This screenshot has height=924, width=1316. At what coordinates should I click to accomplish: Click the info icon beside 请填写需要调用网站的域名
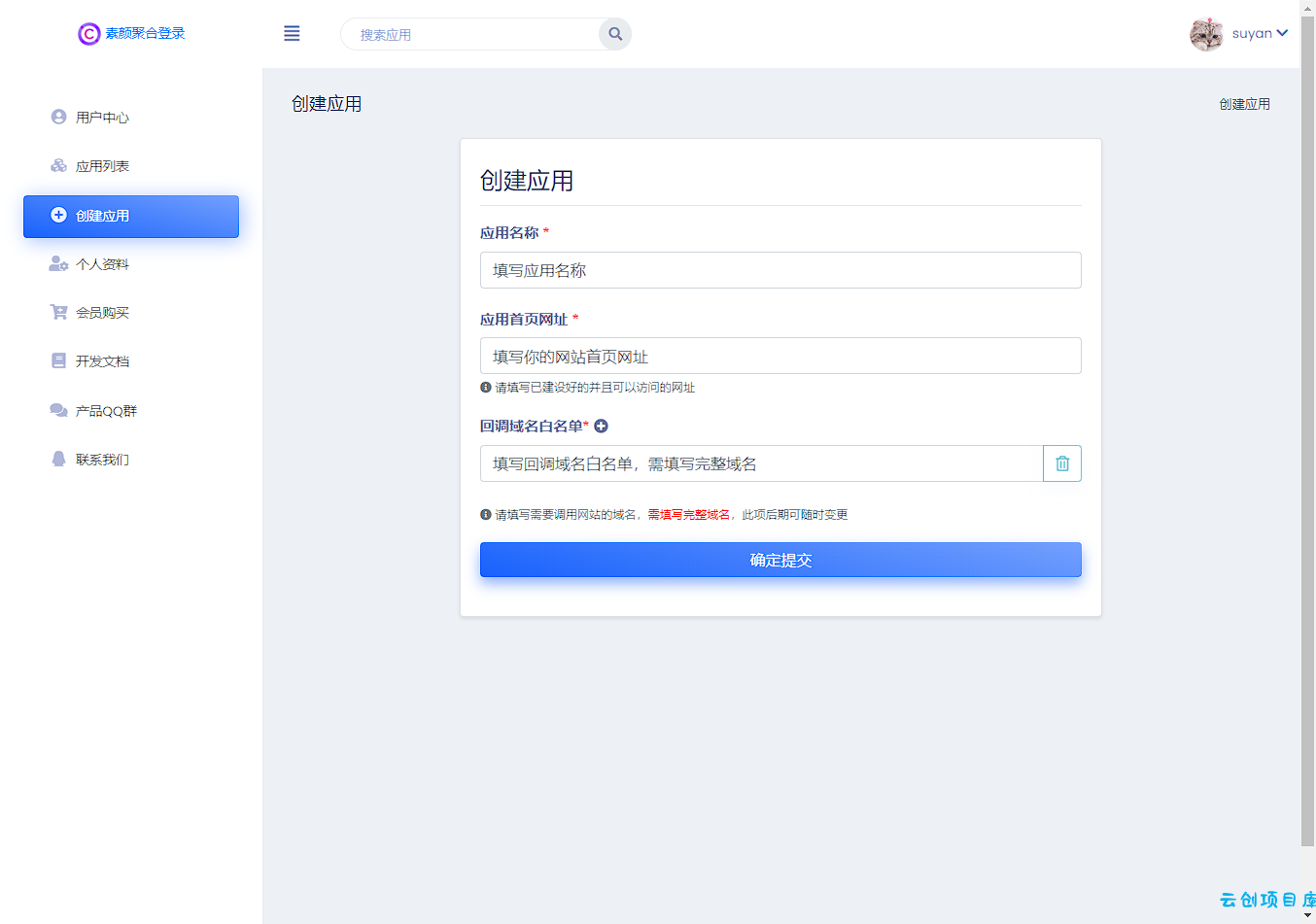(x=486, y=514)
